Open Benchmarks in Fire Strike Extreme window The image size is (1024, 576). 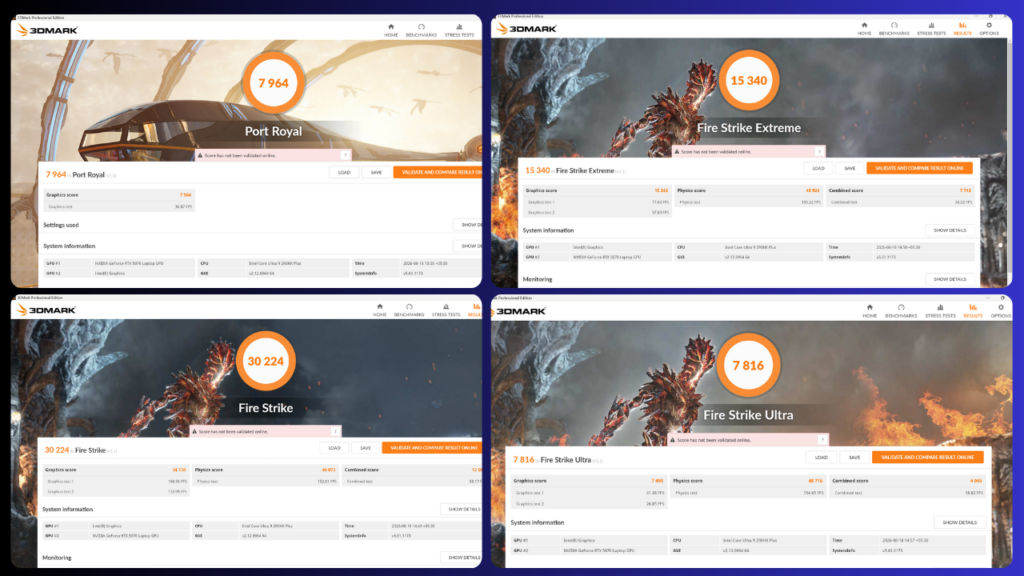click(x=894, y=29)
